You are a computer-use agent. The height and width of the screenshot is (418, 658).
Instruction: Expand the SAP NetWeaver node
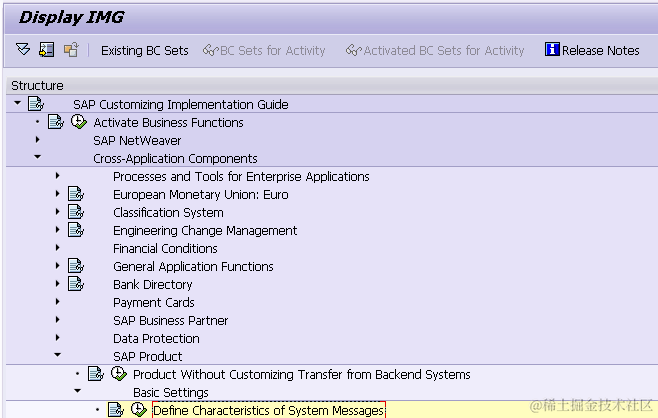[x=37, y=139]
